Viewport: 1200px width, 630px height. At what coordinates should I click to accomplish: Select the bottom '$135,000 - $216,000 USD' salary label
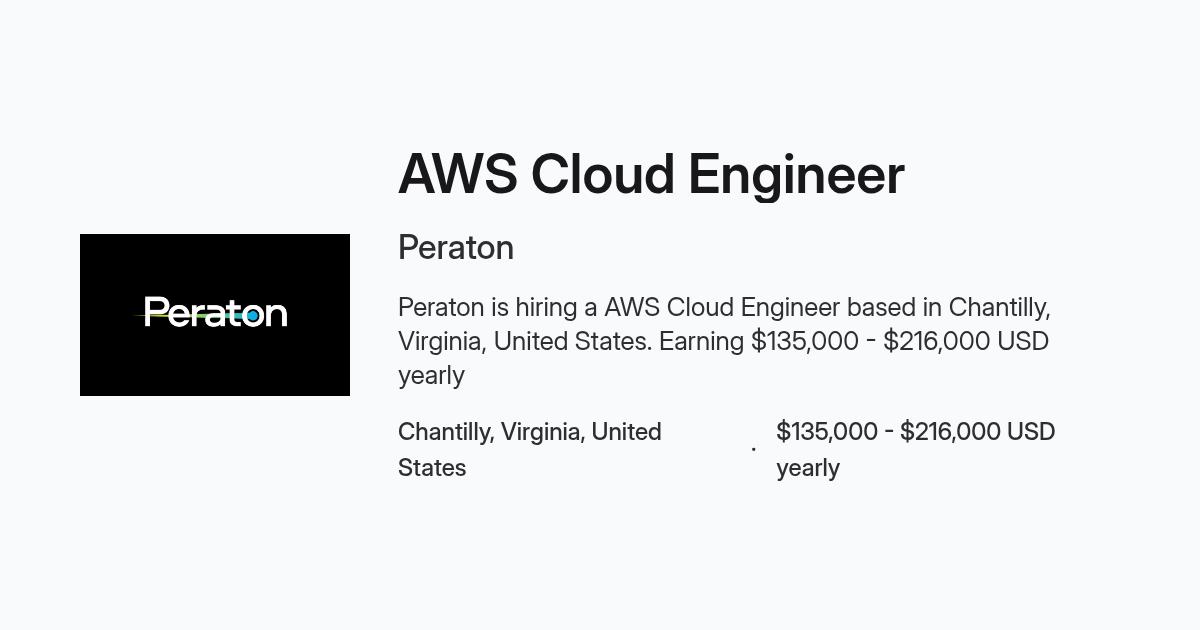point(916,432)
